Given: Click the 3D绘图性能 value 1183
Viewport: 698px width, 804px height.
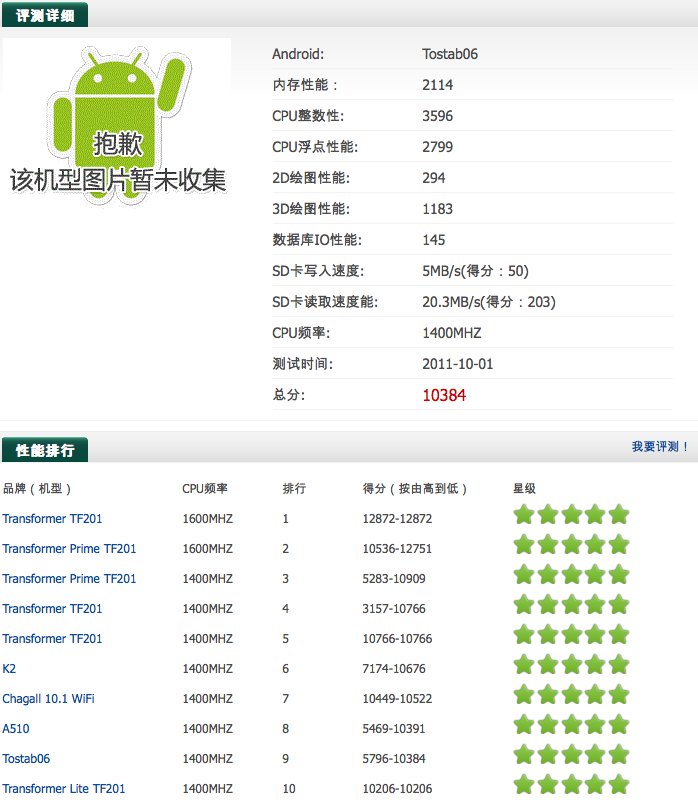Looking at the screenshot, I should coord(437,209).
